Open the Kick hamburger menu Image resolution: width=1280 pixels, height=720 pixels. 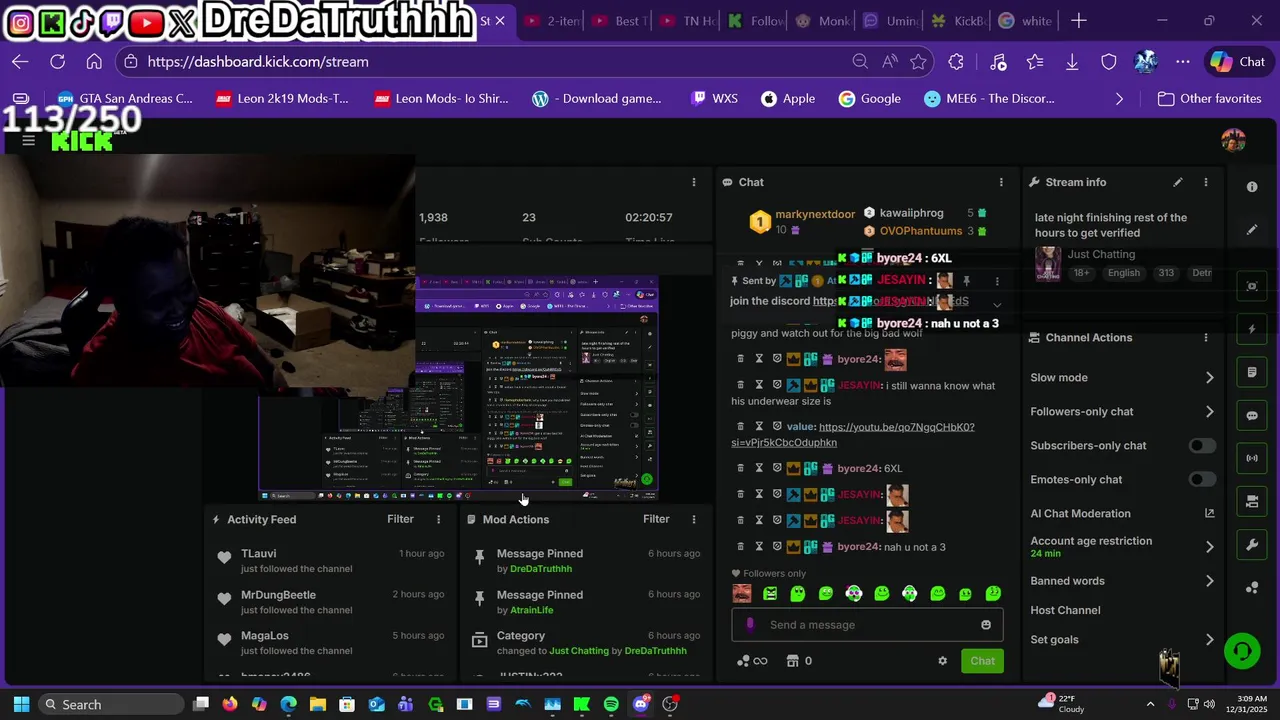click(28, 140)
